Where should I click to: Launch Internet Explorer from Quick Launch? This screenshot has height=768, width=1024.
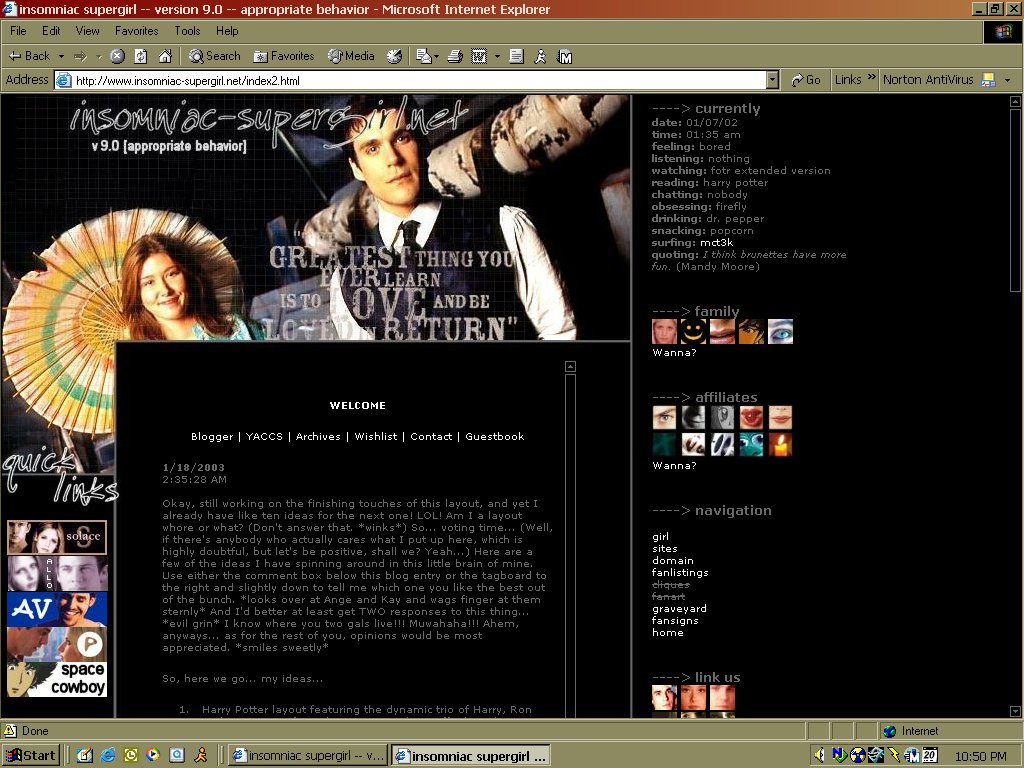(x=108, y=755)
